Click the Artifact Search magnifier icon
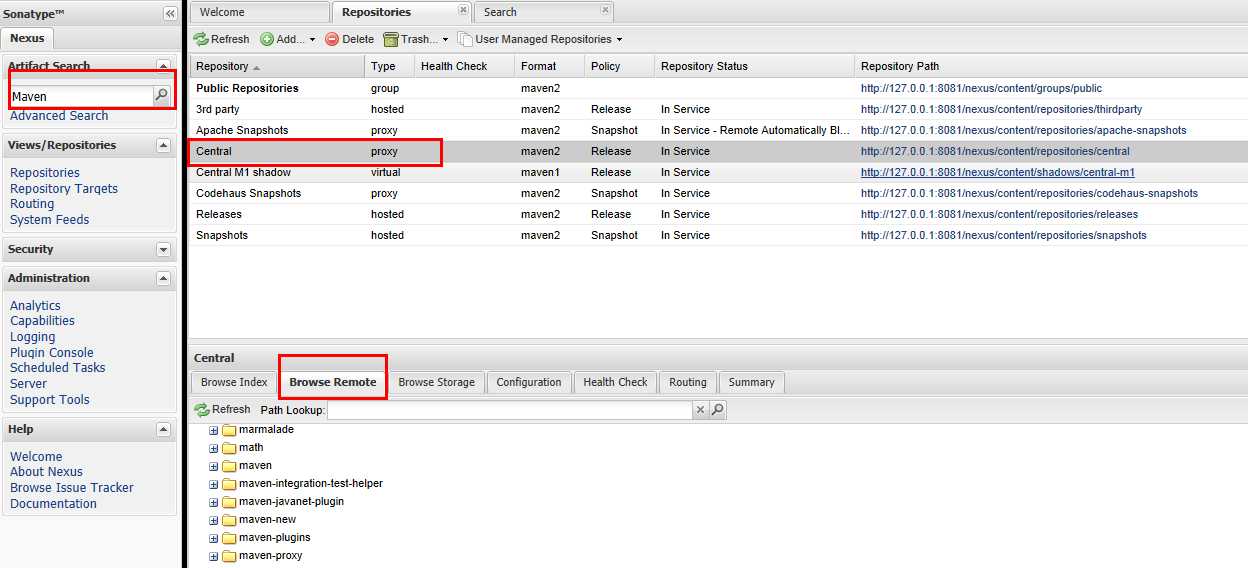Screen dimensions: 1248x568 [x=161, y=96]
